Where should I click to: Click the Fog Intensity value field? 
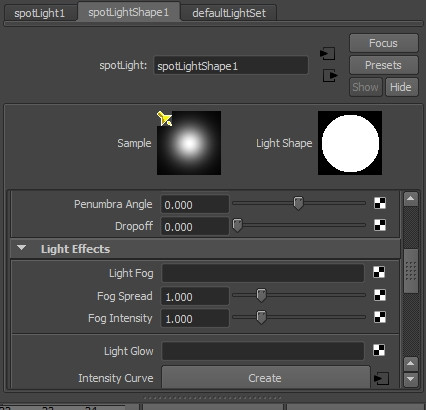click(x=195, y=318)
